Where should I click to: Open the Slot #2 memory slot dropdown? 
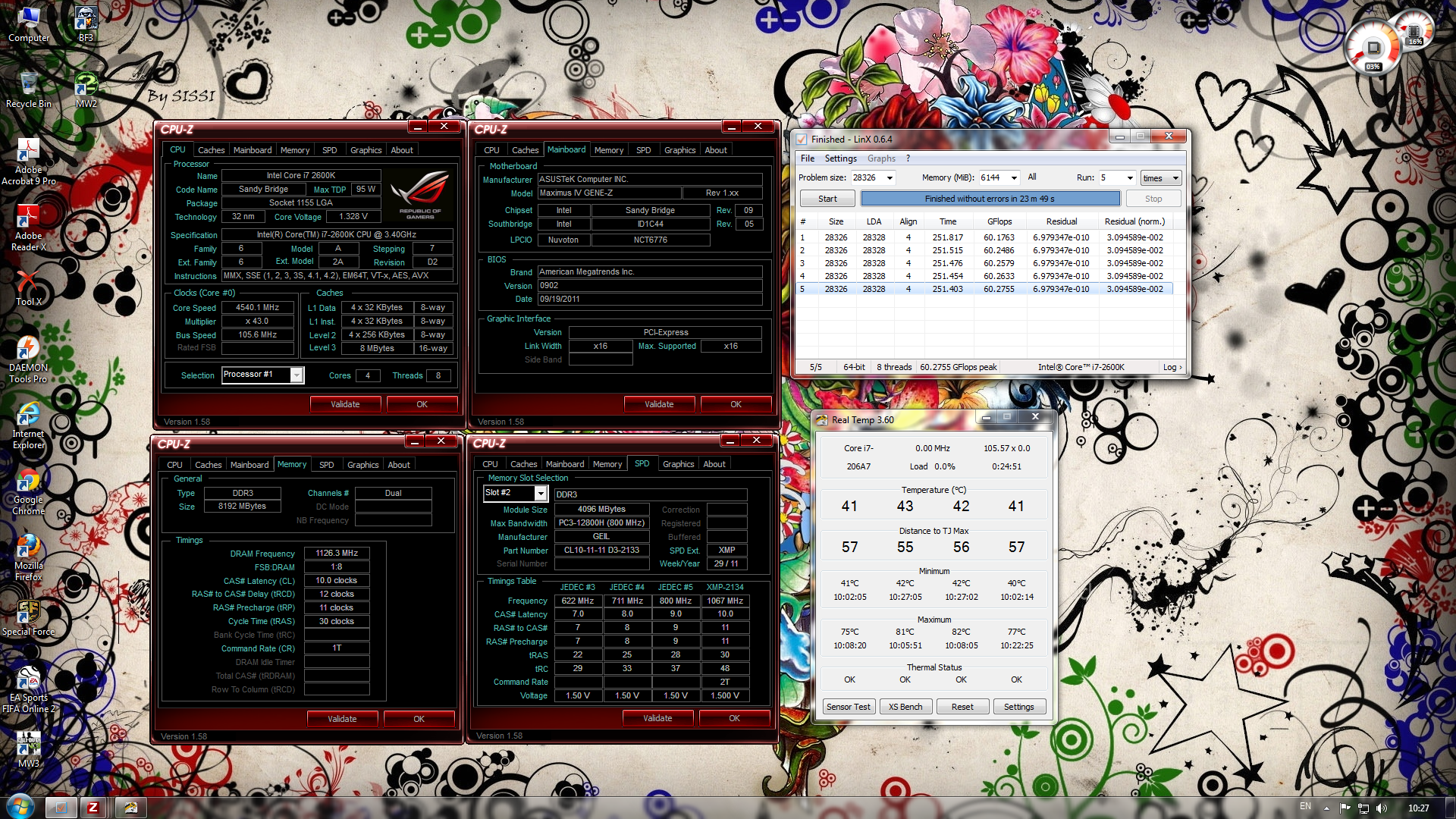(541, 494)
